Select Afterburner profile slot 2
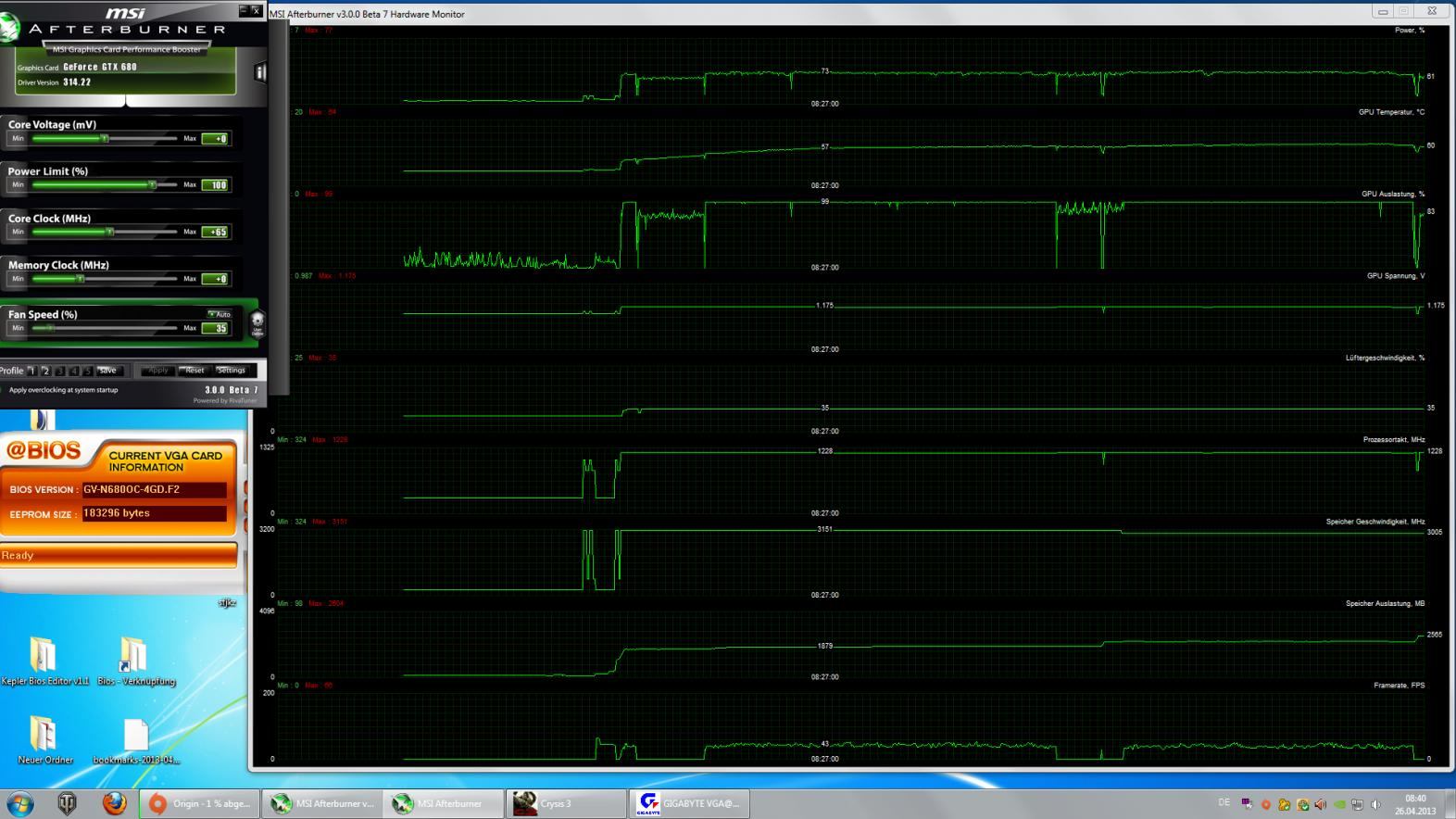This screenshot has width=1456, height=819. pos(46,371)
